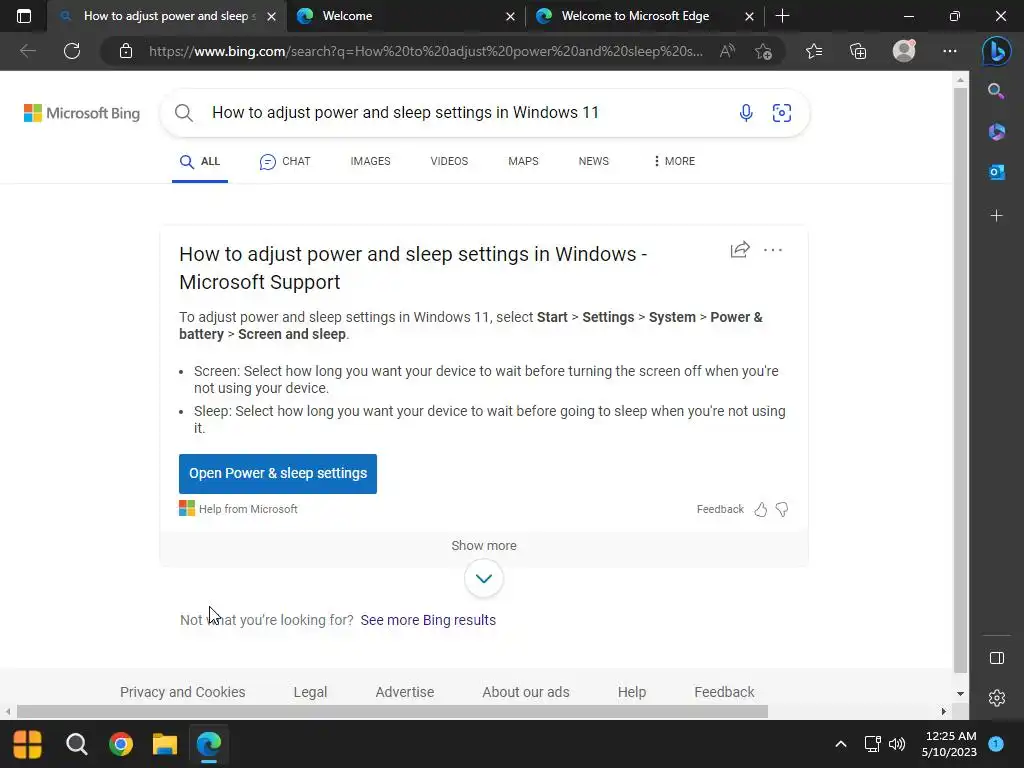Image resolution: width=1024 pixels, height=768 pixels.
Task: Add a site to the sidebar
Action: click(996, 216)
